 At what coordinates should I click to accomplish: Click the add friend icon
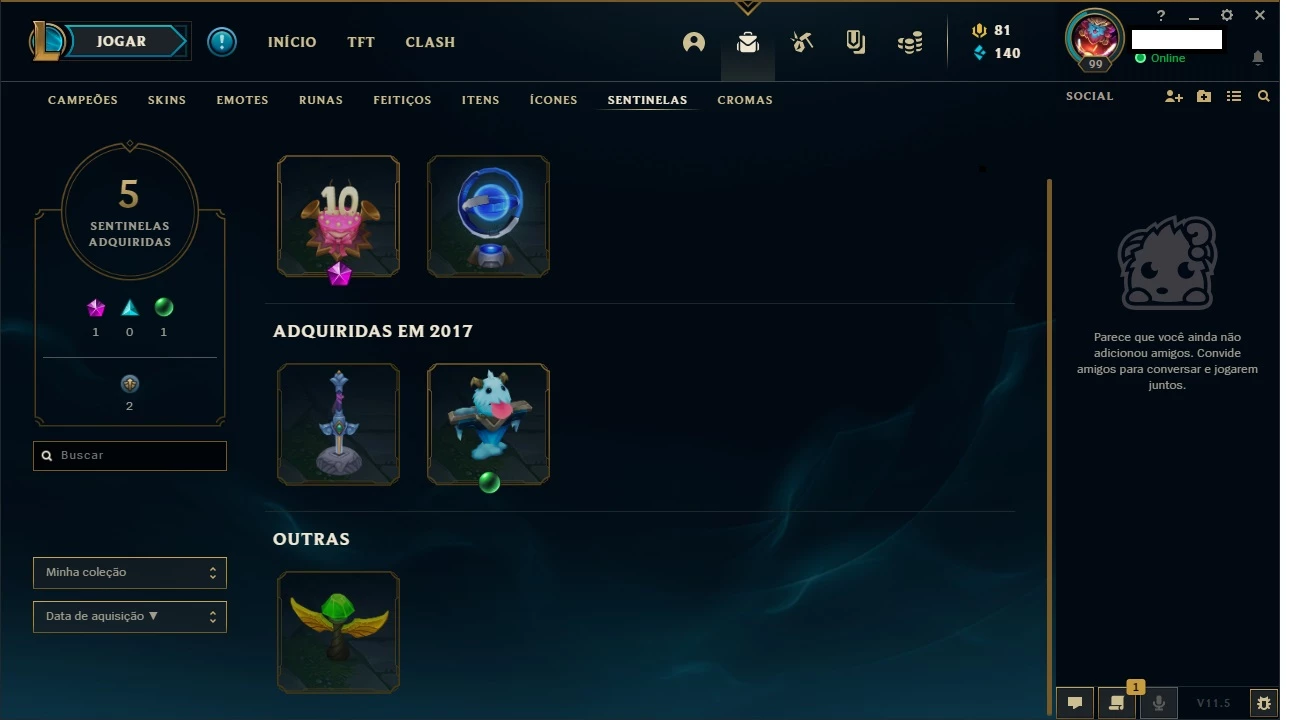point(1174,96)
